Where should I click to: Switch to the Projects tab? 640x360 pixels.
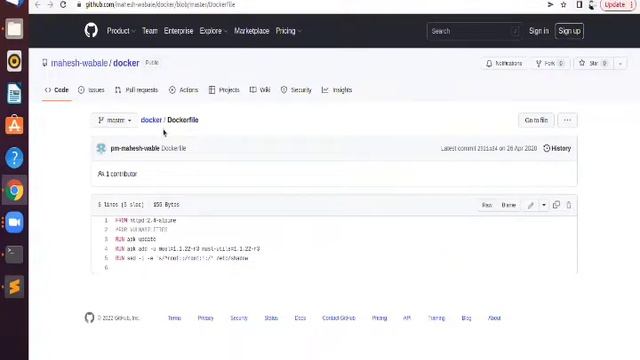click(x=224, y=90)
